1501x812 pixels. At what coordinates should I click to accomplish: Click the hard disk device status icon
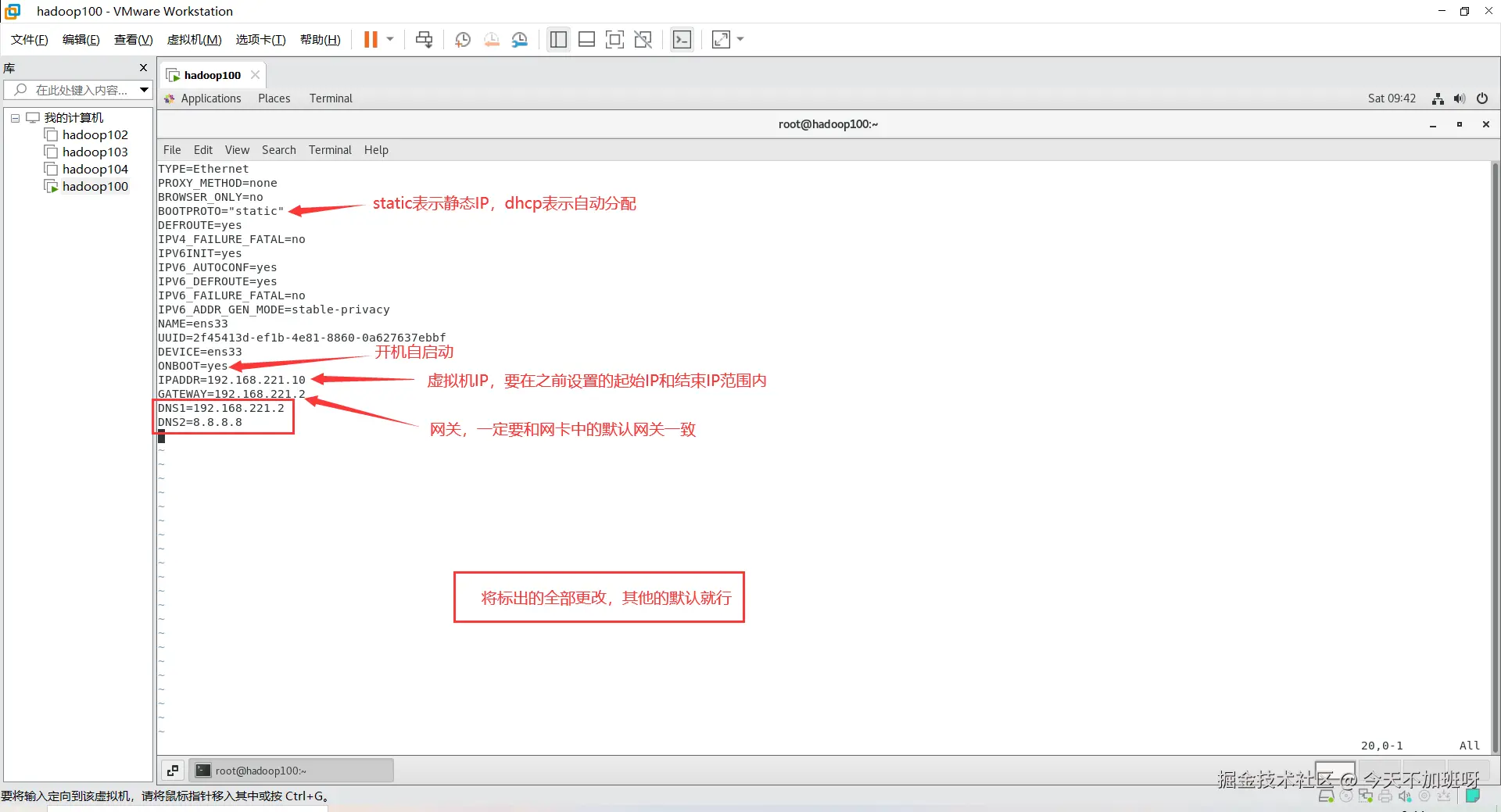1326,796
